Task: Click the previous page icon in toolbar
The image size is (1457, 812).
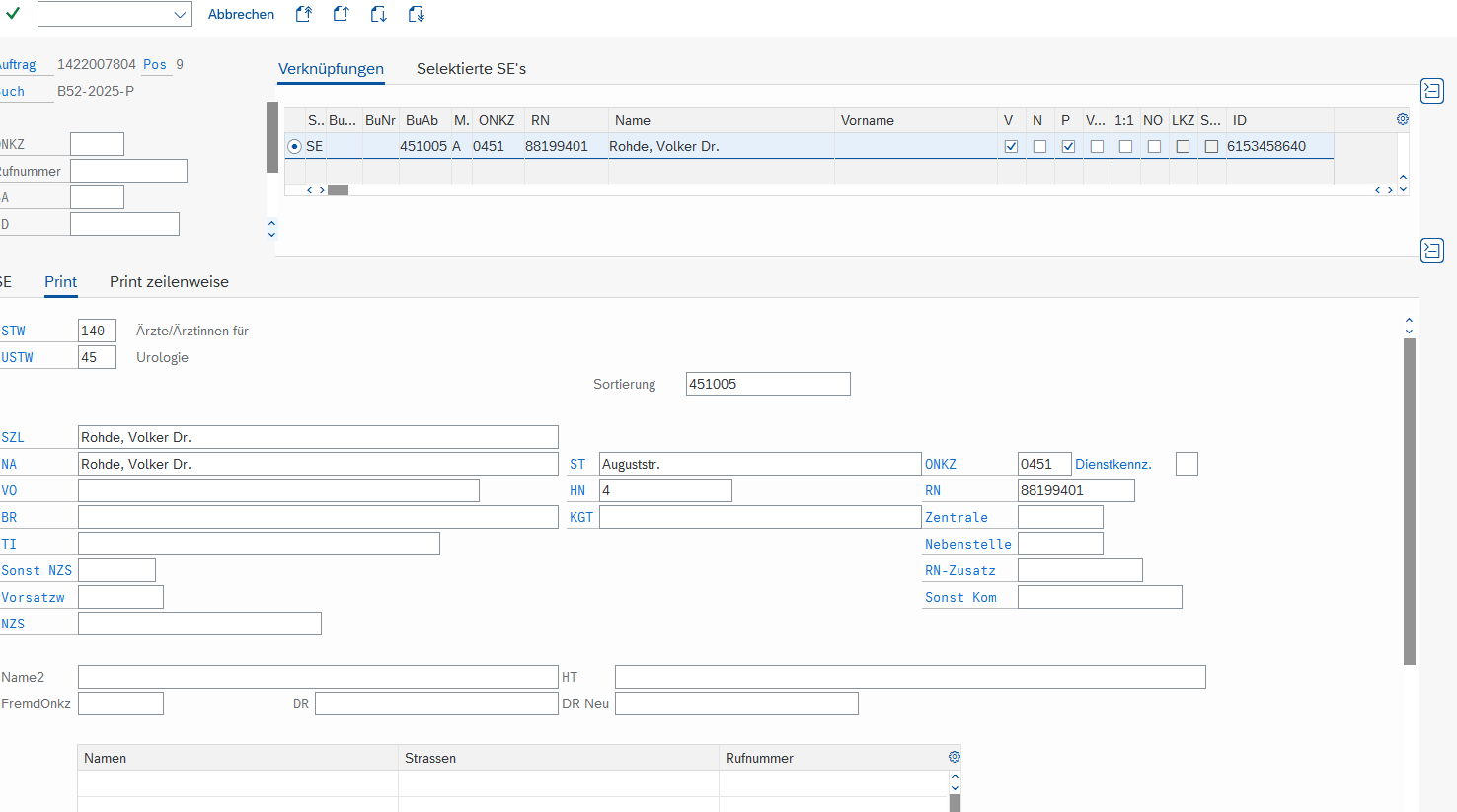Action: [341, 14]
